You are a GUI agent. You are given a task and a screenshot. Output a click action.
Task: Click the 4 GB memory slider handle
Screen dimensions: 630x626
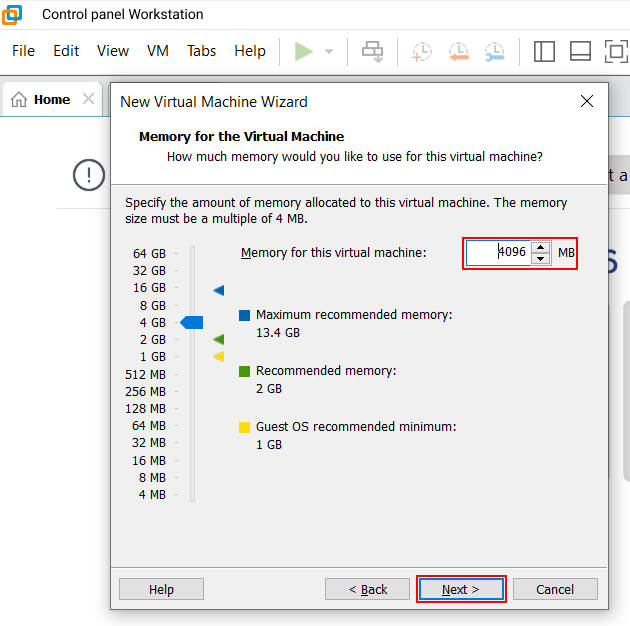pyautogui.click(x=192, y=322)
